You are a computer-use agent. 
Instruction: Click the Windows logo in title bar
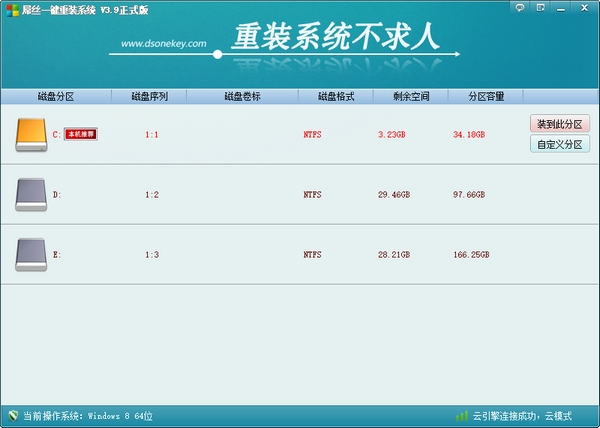click(12, 10)
